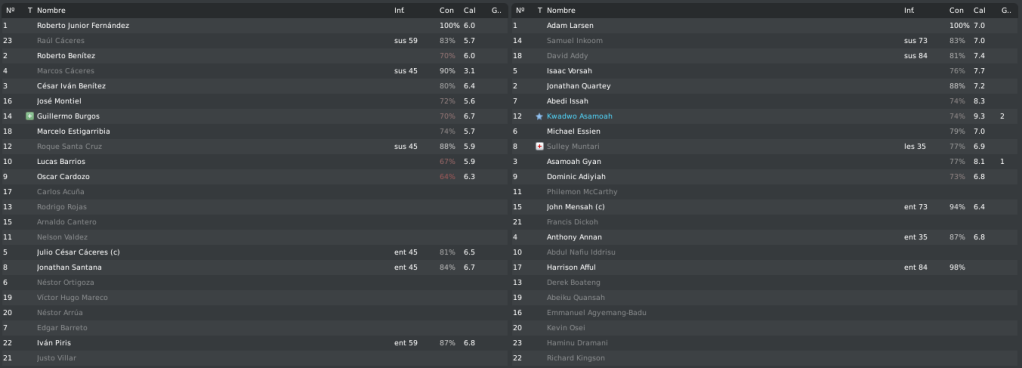
Task: Sort right table by Cal column header
Action: [x=980, y=10]
